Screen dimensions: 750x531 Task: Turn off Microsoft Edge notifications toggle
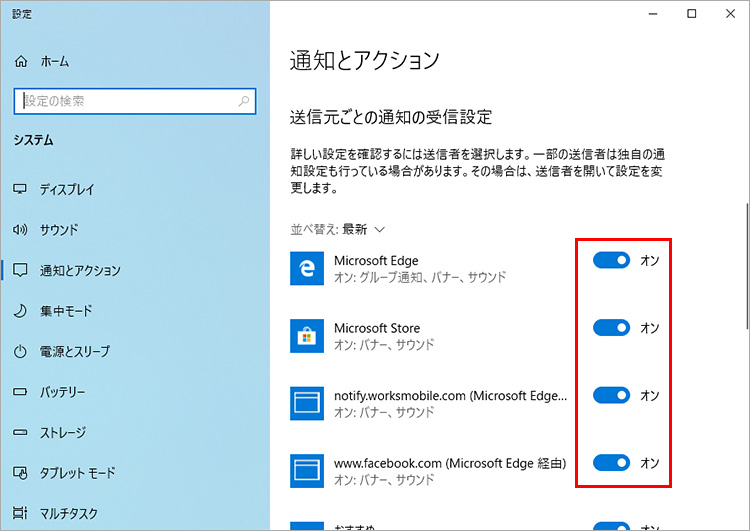click(611, 260)
